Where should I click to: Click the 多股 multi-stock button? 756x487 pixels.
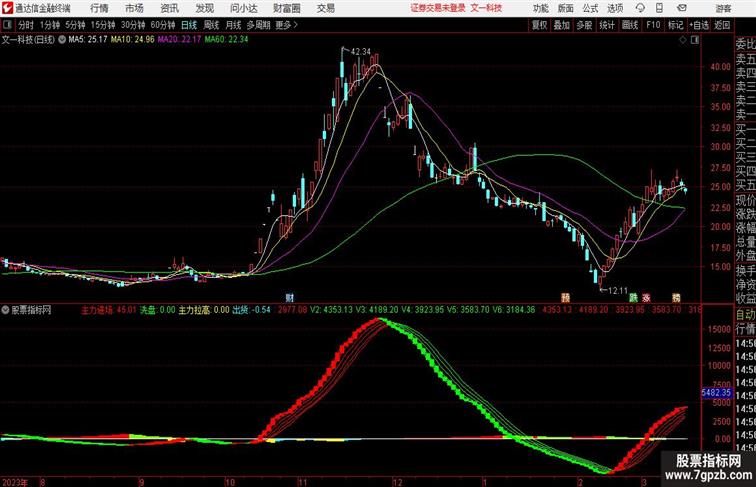tap(584, 25)
